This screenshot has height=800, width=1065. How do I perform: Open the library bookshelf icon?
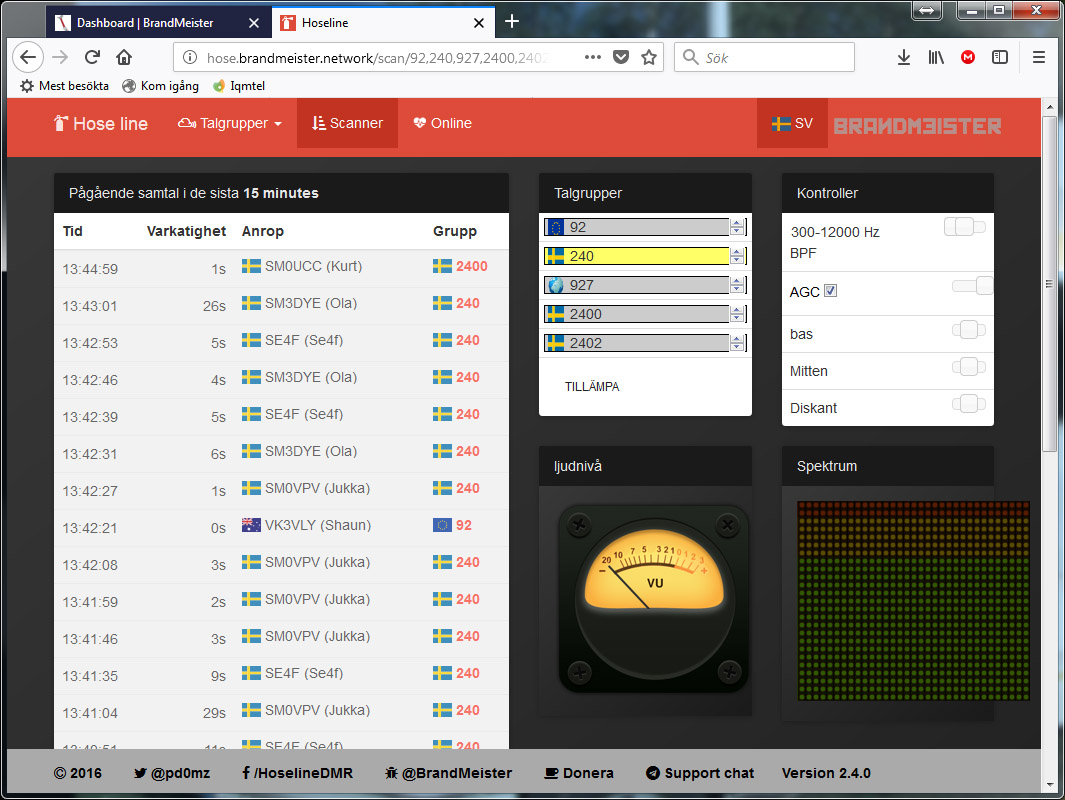(x=936, y=57)
